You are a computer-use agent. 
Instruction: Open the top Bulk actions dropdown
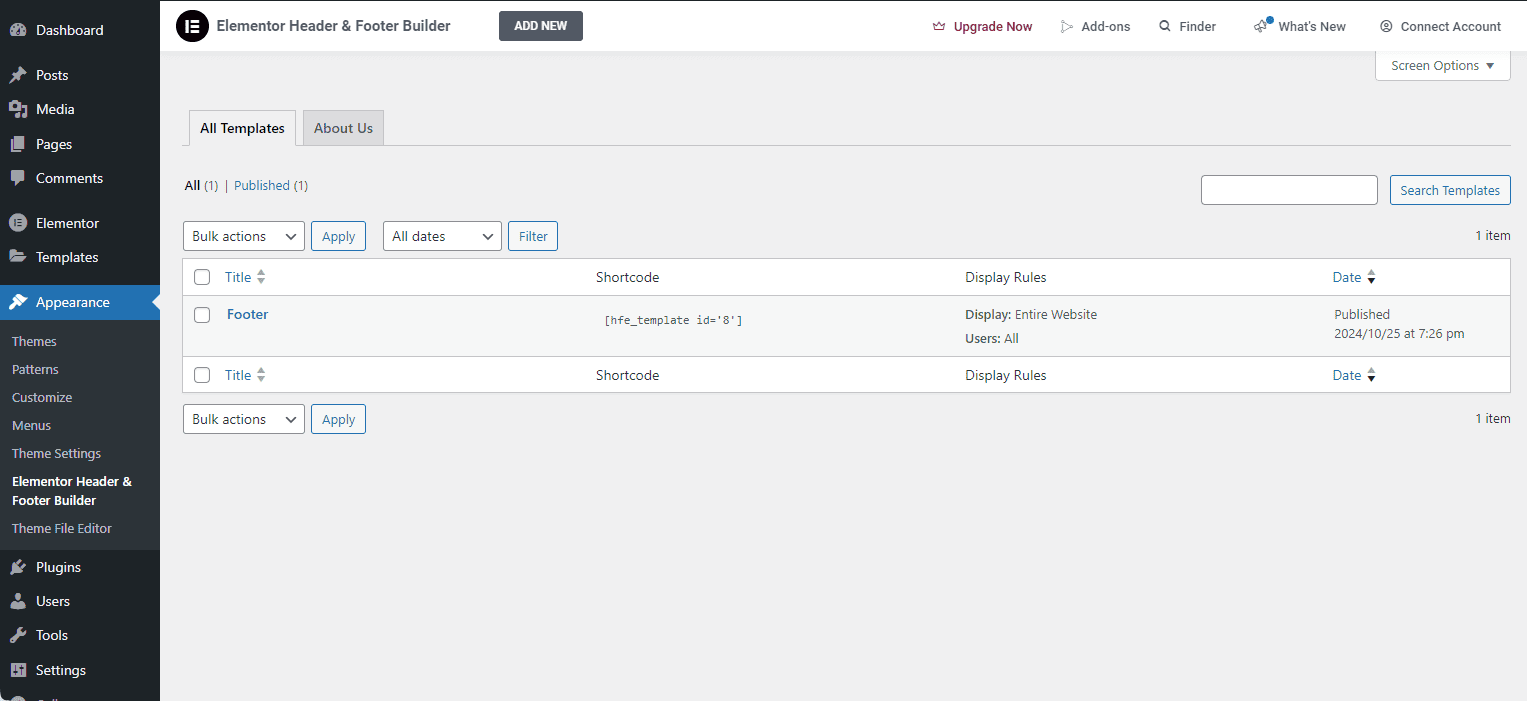point(244,236)
